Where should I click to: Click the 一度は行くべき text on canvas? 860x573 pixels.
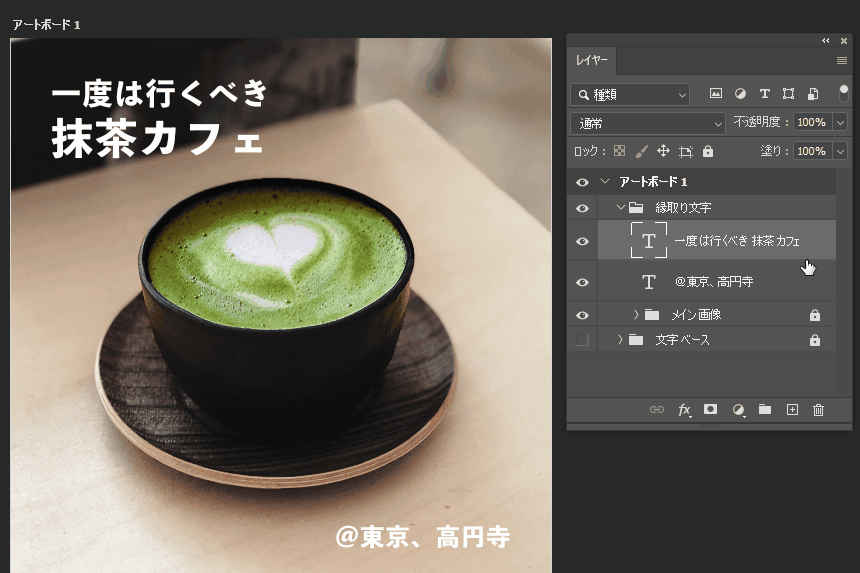pyautogui.click(x=160, y=93)
